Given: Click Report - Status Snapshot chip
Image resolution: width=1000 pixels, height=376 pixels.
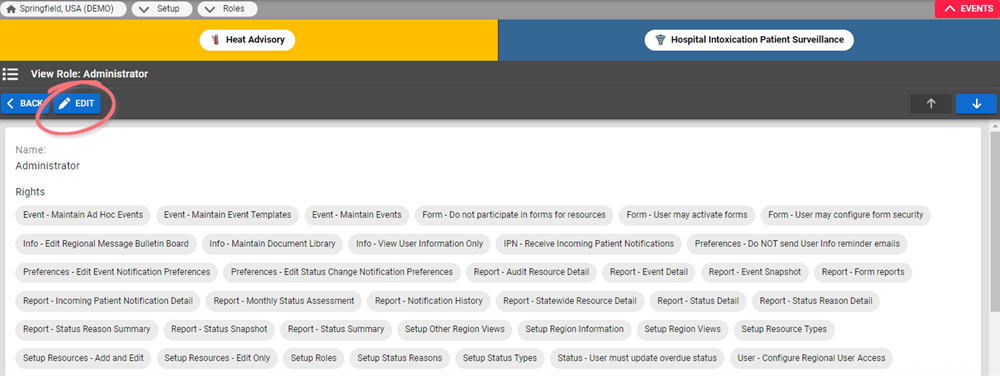Looking at the screenshot, I should (x=219, y=329).
